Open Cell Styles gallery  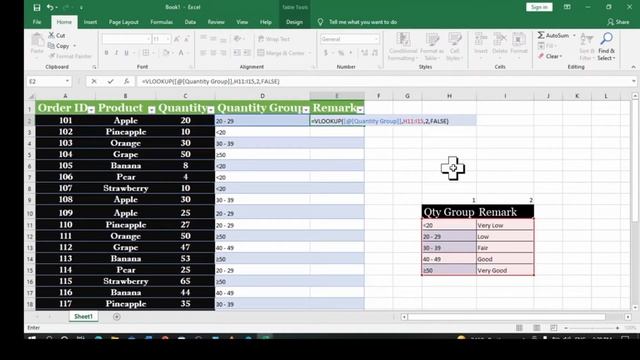[454, 46]
